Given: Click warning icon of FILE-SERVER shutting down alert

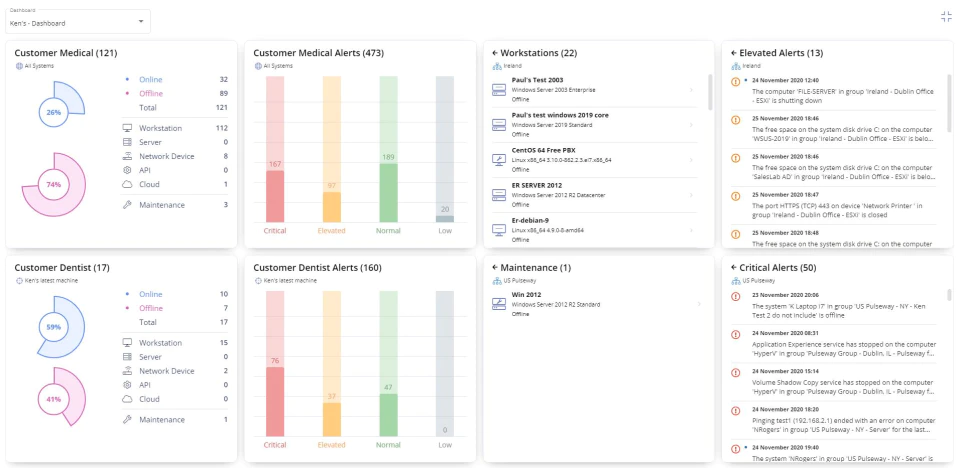Looking at the screenshot, I should click(x=736, y=81).
